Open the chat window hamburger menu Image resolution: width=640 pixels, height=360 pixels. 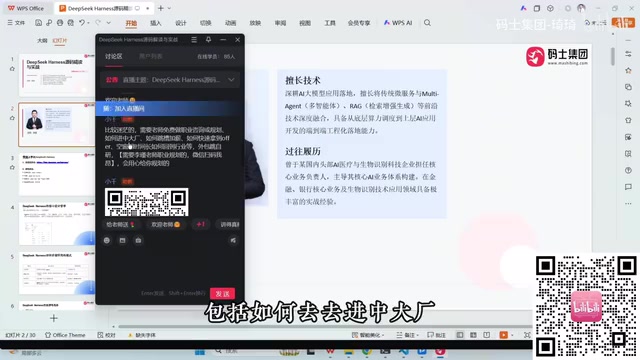(194, 40)
